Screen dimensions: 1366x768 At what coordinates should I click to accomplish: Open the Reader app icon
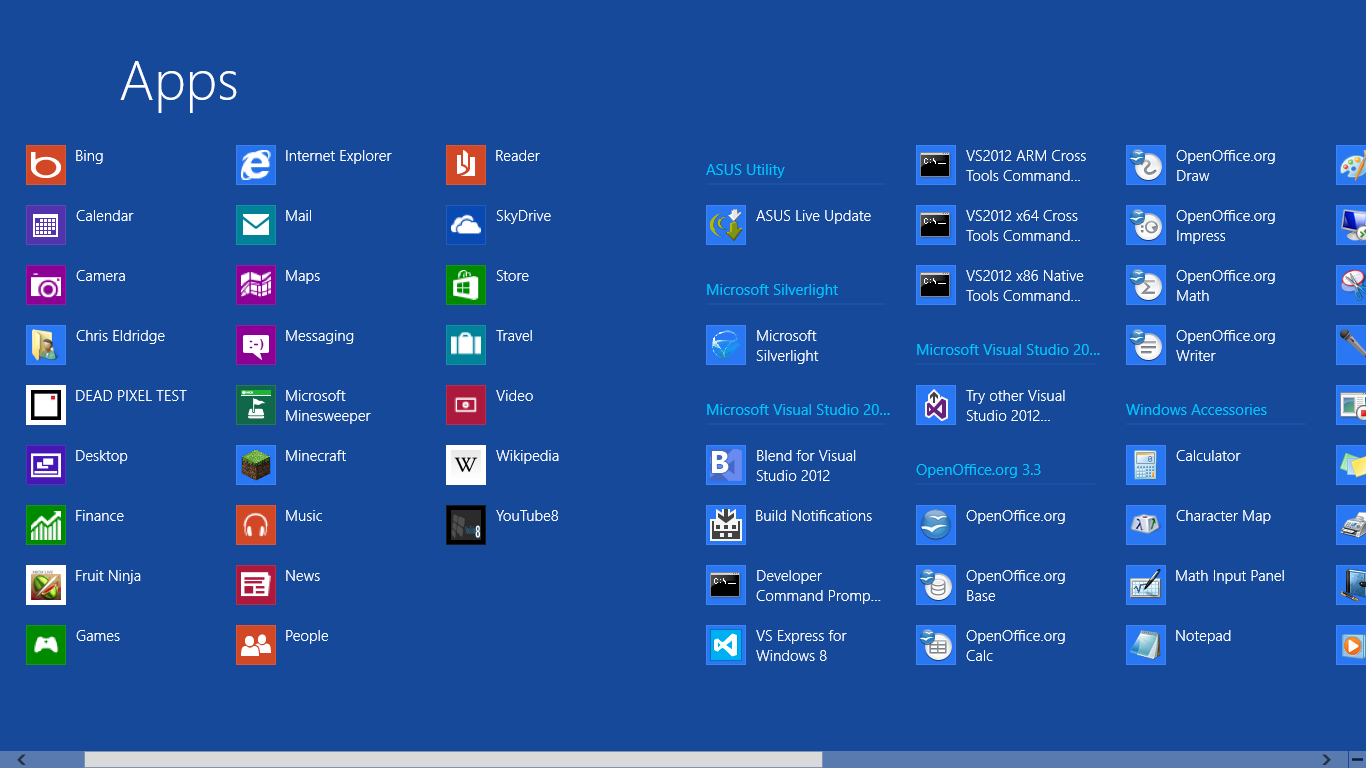(466, 165)
